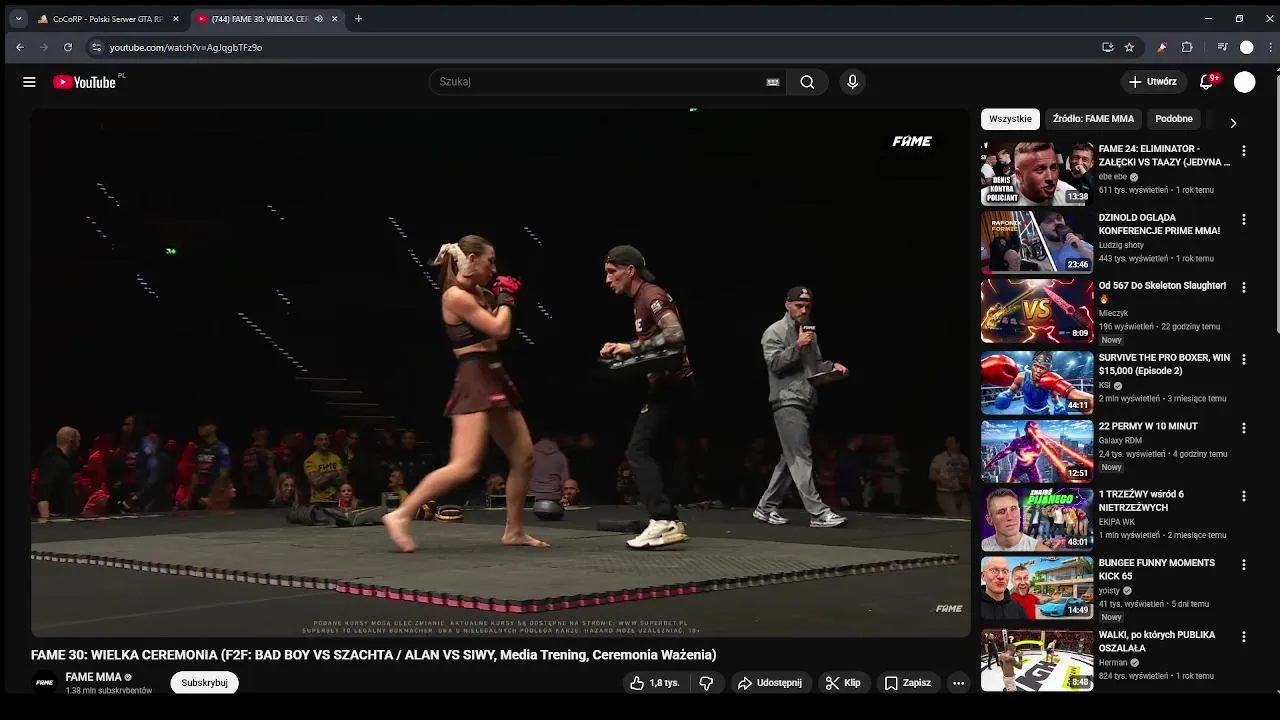Open the browser extensions puzzle icon
1280x720 pixels.
(x=1187, y=47)
